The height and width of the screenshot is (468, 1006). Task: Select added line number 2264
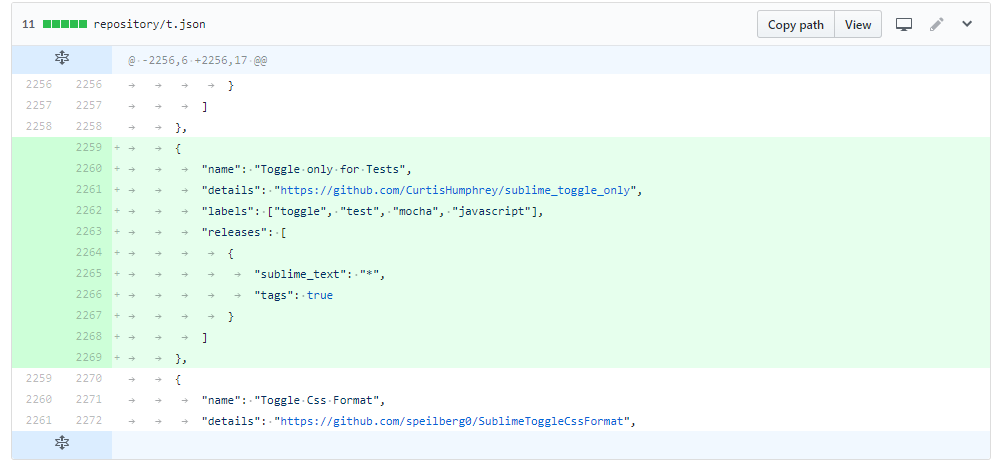click(89, 252)
